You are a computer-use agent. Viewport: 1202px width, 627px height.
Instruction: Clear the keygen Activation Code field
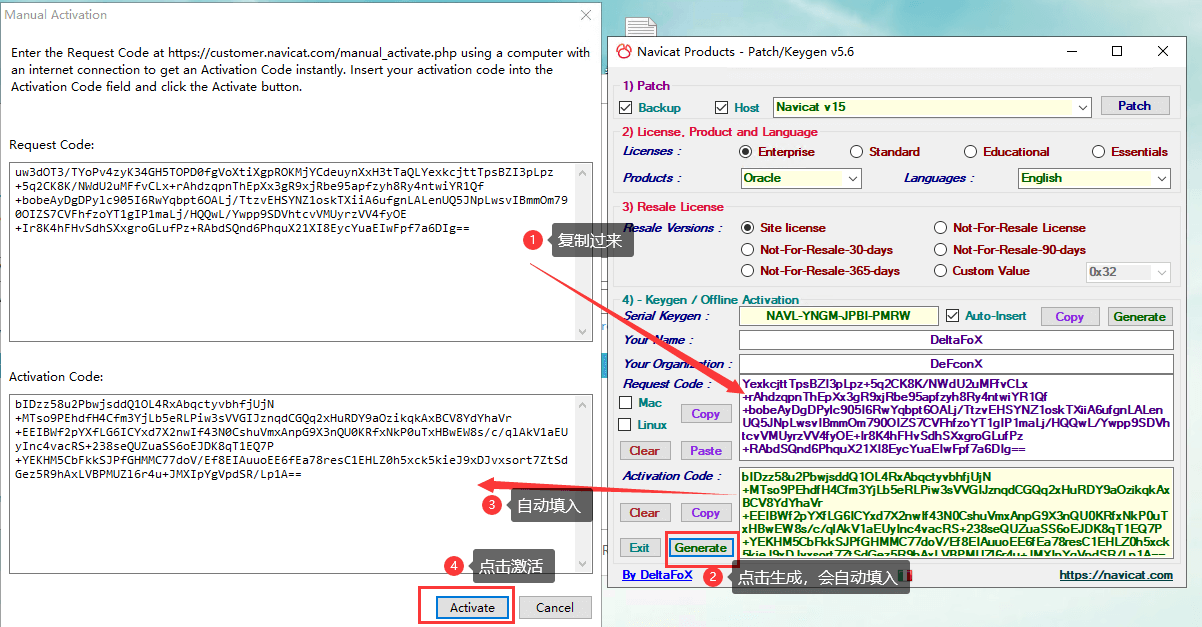click(x=644, y=513)
